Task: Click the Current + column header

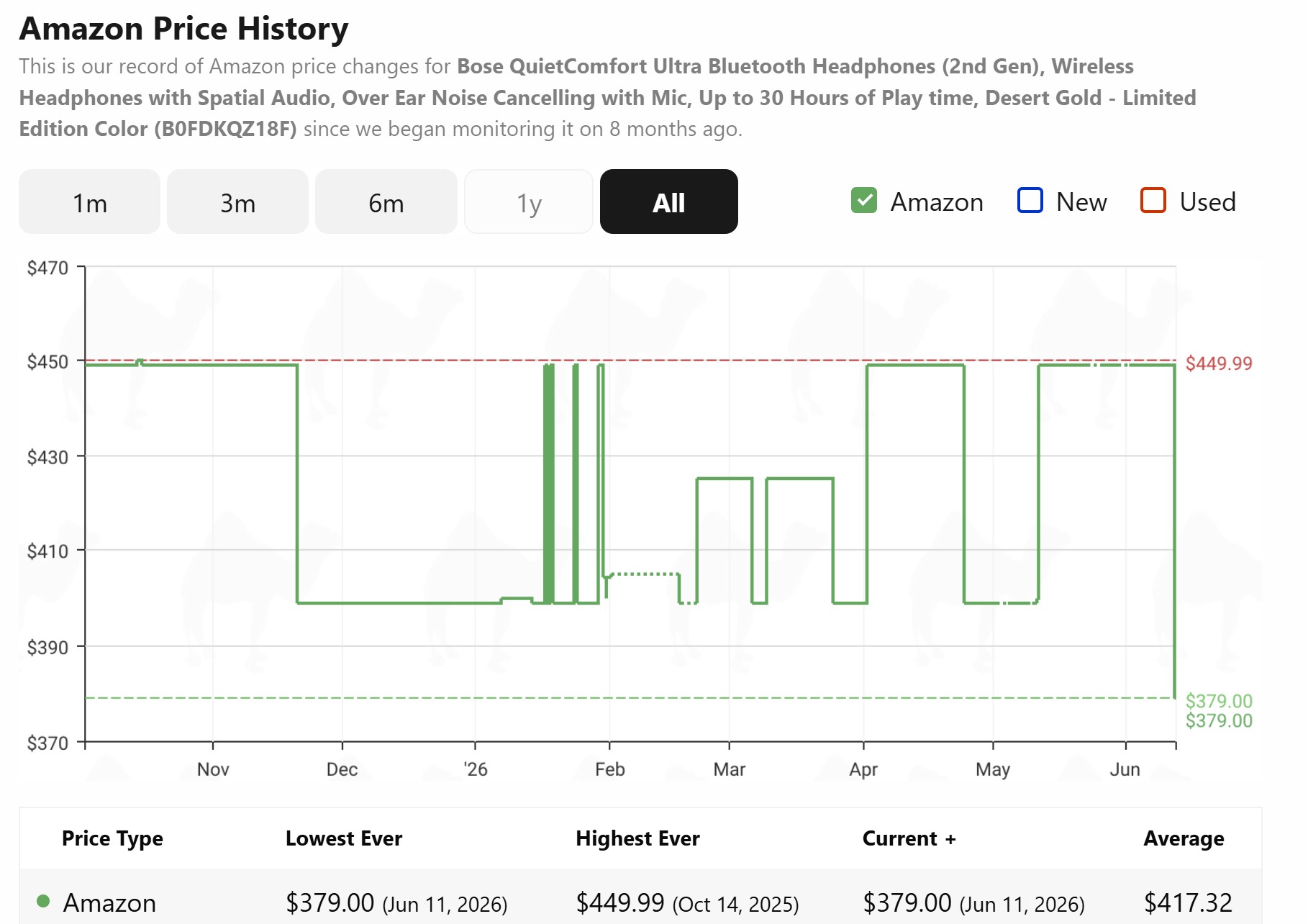Action: (x=909, y=838)
